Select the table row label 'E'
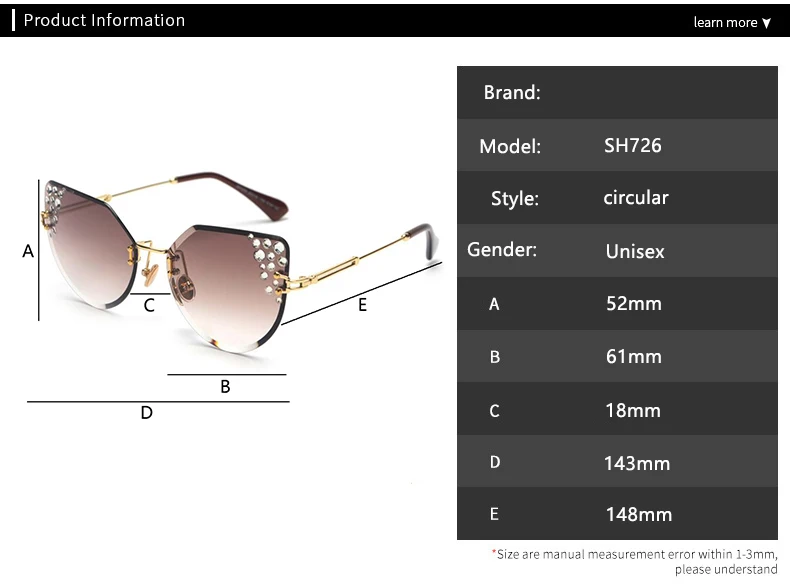Screen dimensions: 790x586 494,514
